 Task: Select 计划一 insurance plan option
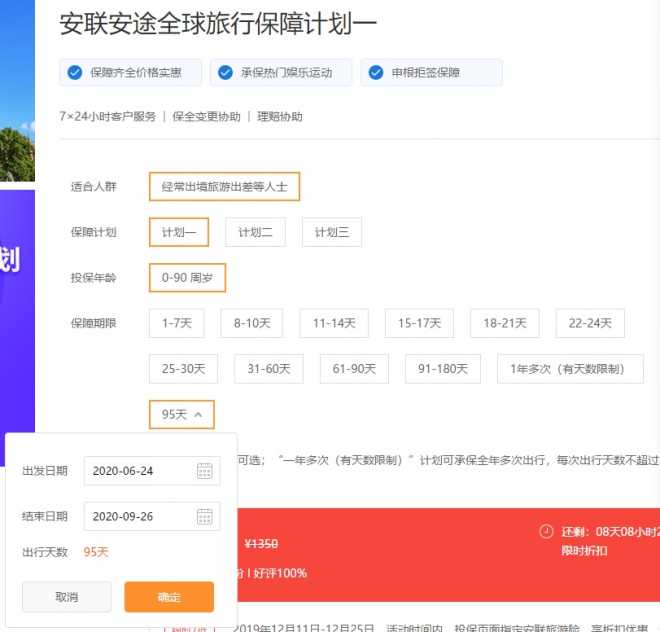click(178, 232)
